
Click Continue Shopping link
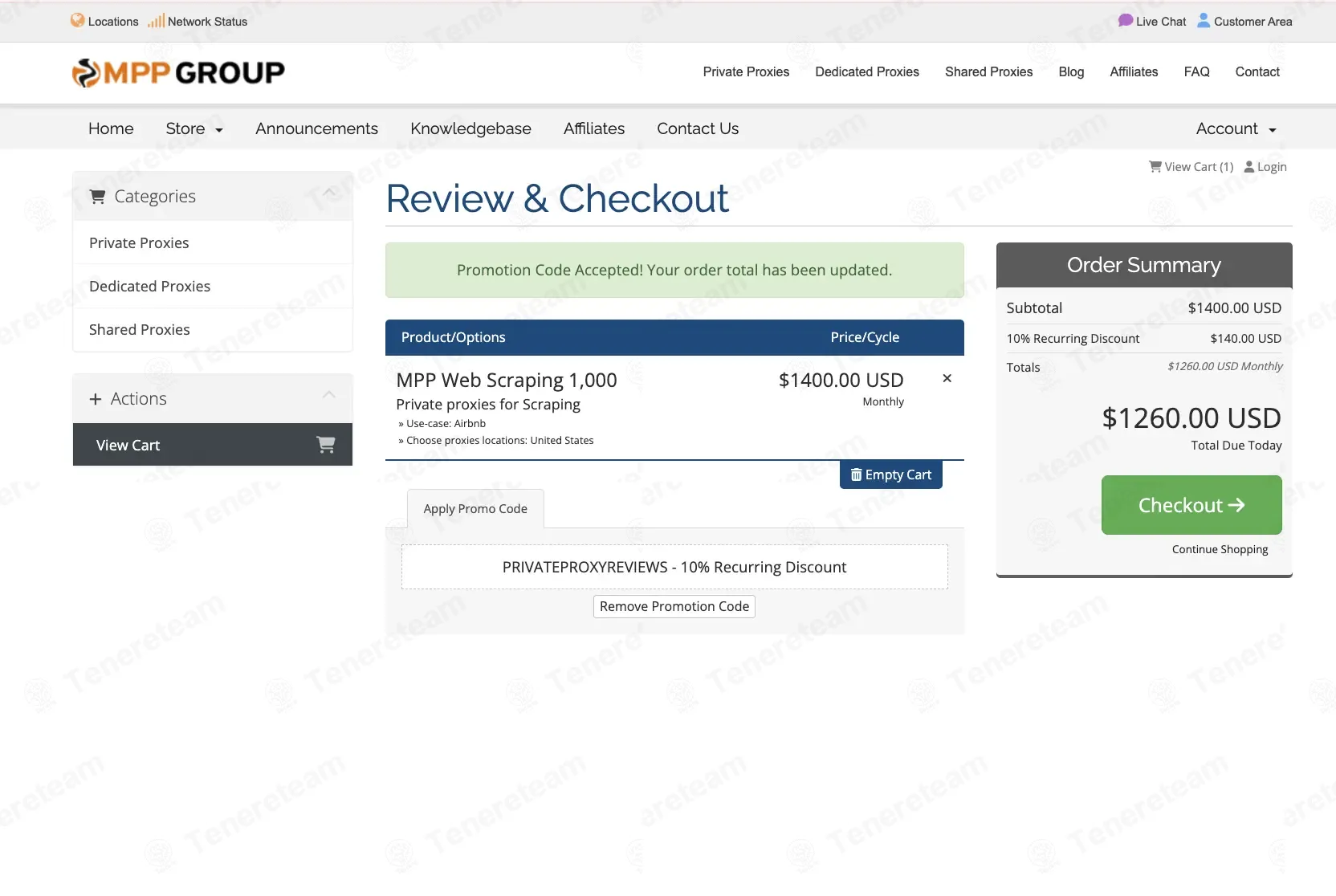[1220, 549]
